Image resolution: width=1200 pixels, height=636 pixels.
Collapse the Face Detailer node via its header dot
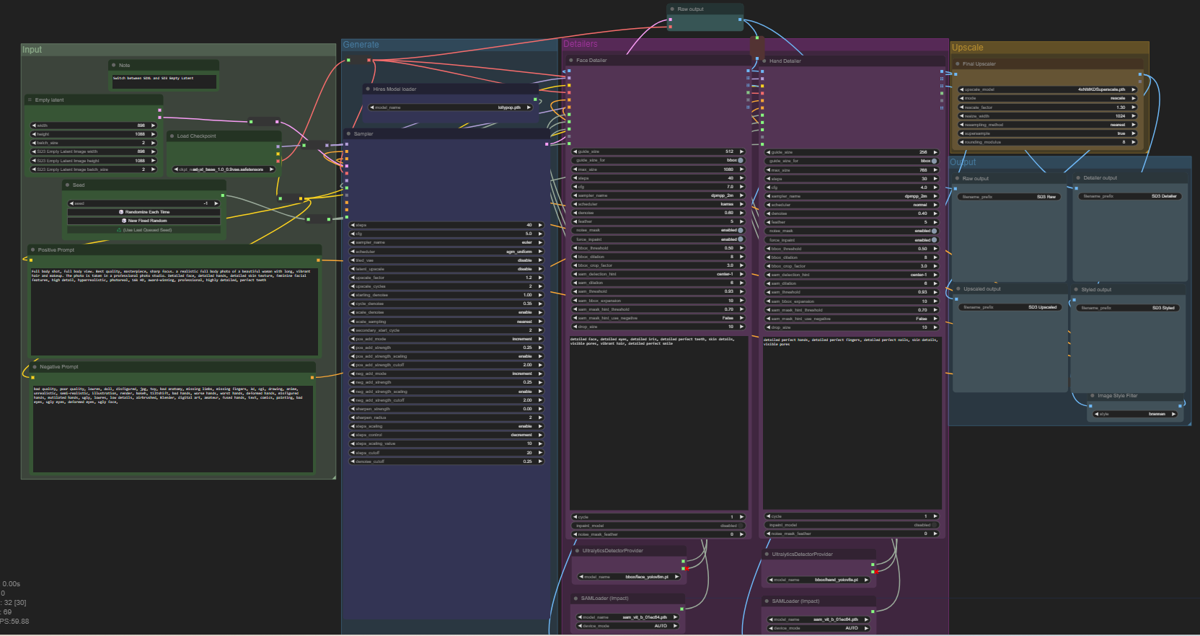point(570,60)
